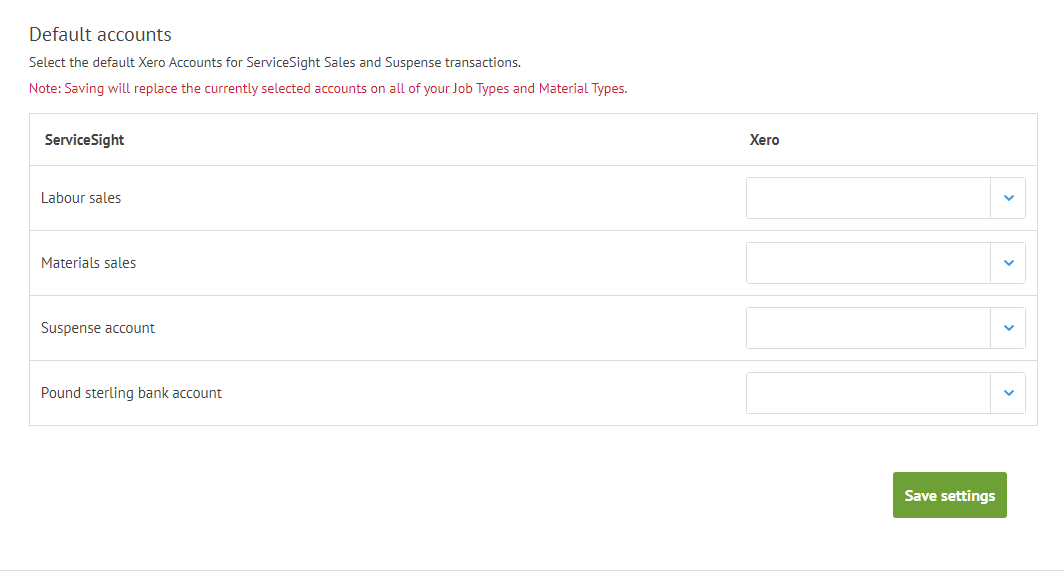Click the red Note warning text
Screen dimensions: 1064x571
click(328, 88)
